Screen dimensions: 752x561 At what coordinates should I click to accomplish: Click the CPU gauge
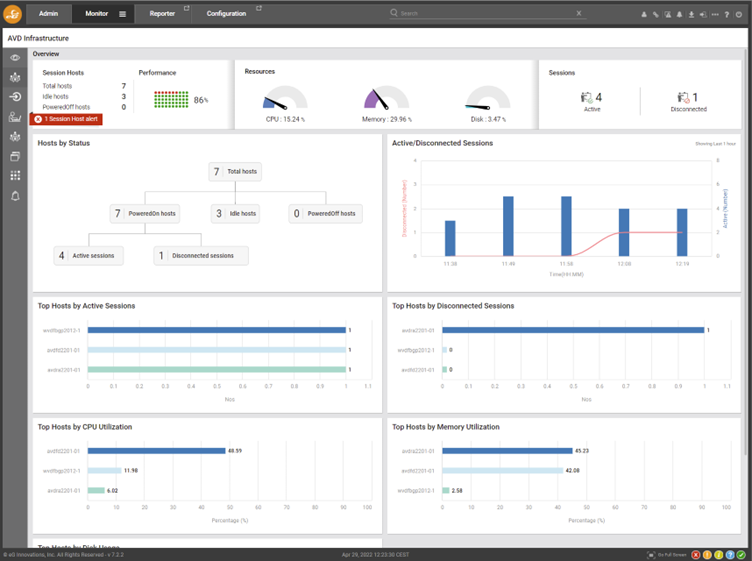pyautogui.click(x=285, y=97)
